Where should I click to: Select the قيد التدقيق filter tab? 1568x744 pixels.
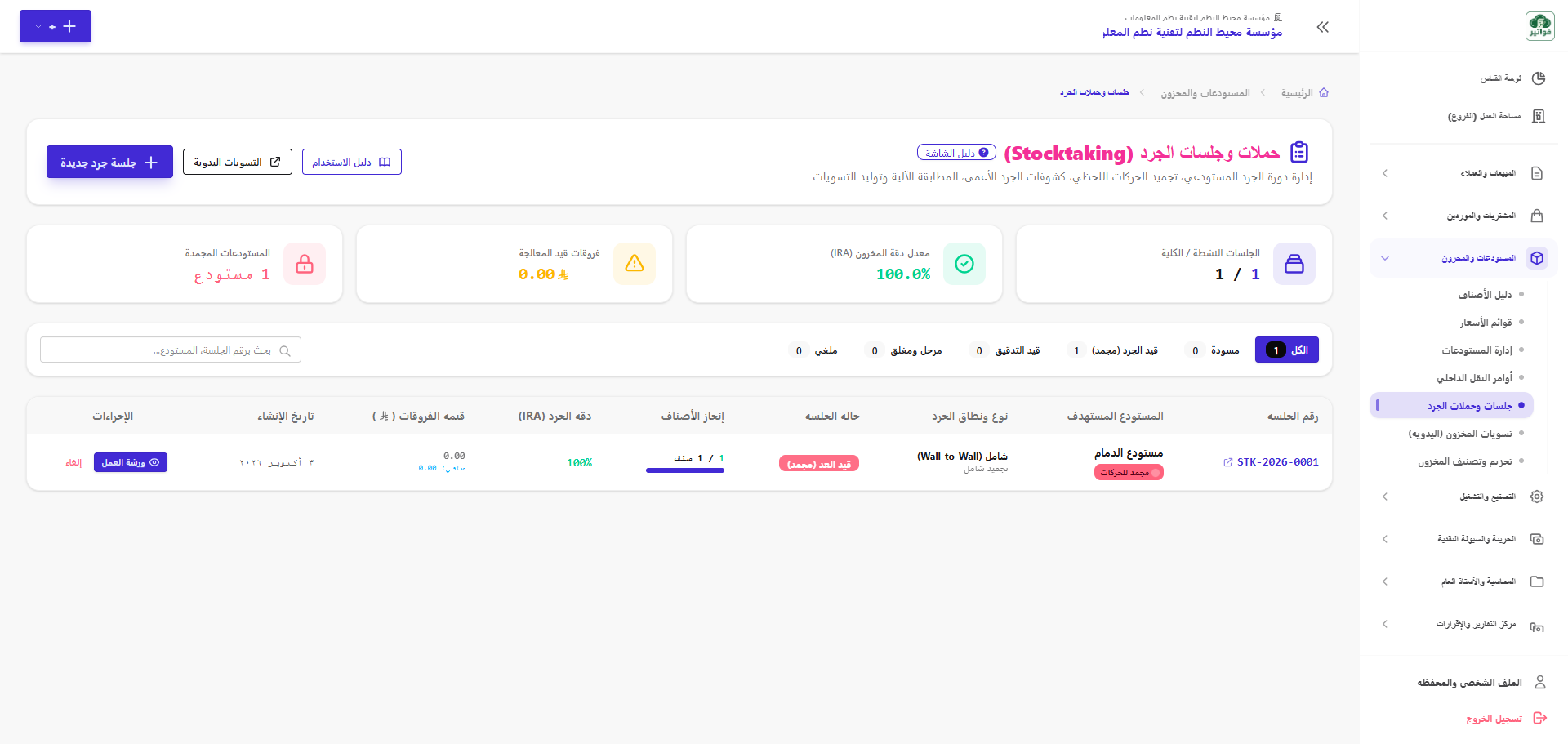coord(1005,350)
